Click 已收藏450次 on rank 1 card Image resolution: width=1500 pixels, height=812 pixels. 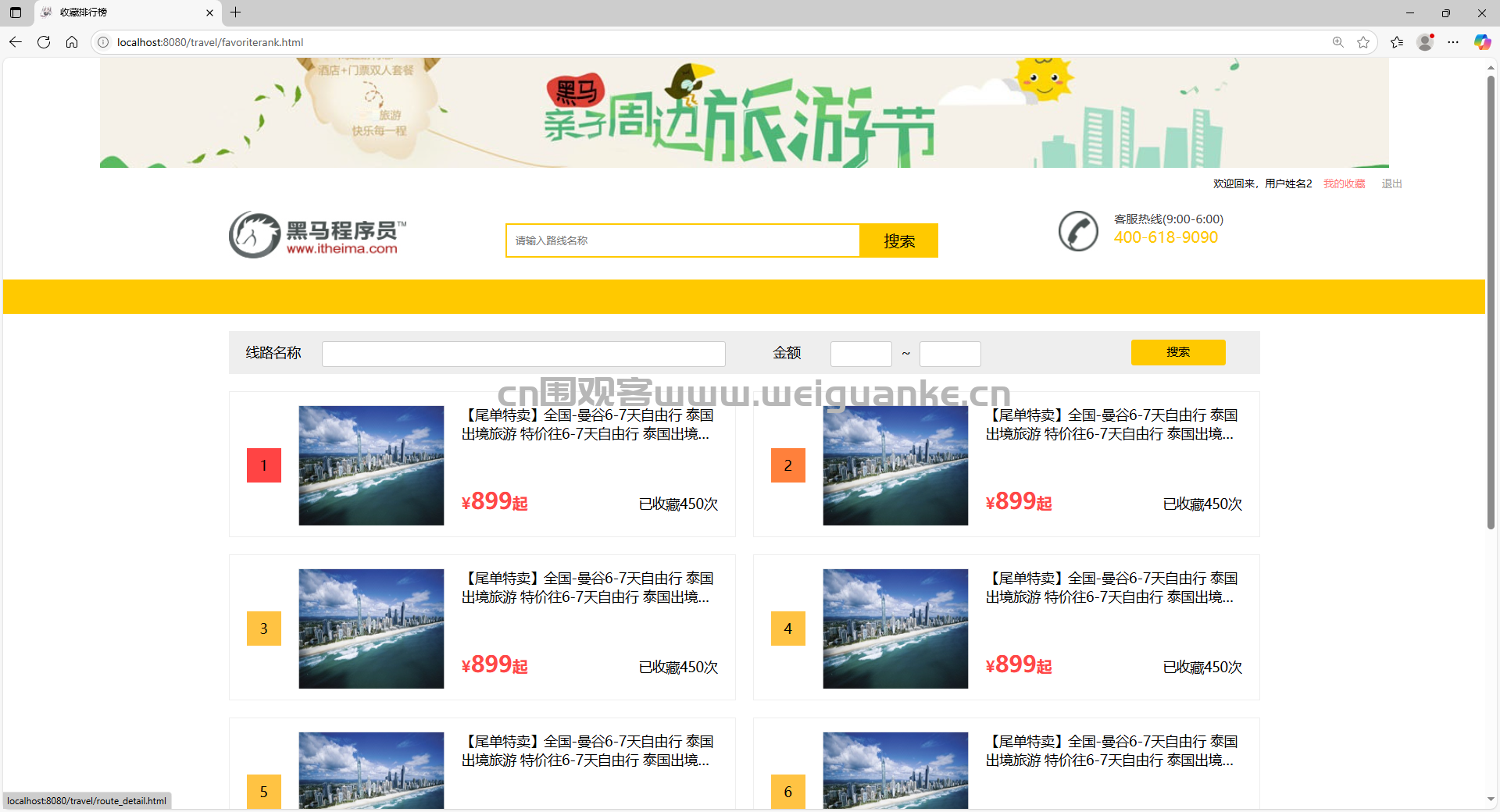[678, 504]
